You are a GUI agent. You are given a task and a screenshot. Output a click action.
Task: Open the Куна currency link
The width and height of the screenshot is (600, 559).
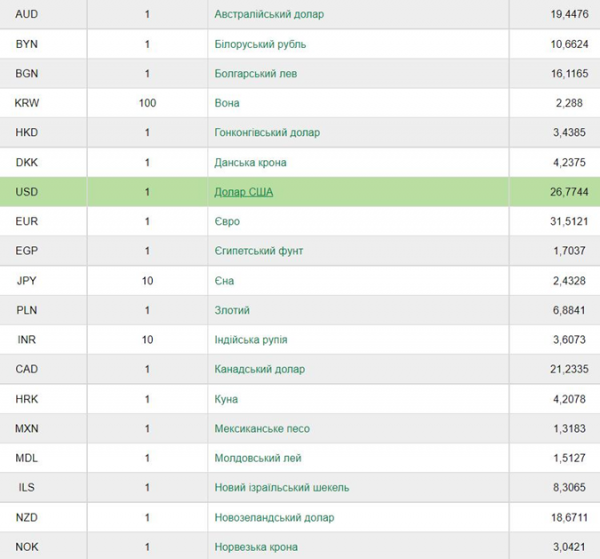(226, 399)
